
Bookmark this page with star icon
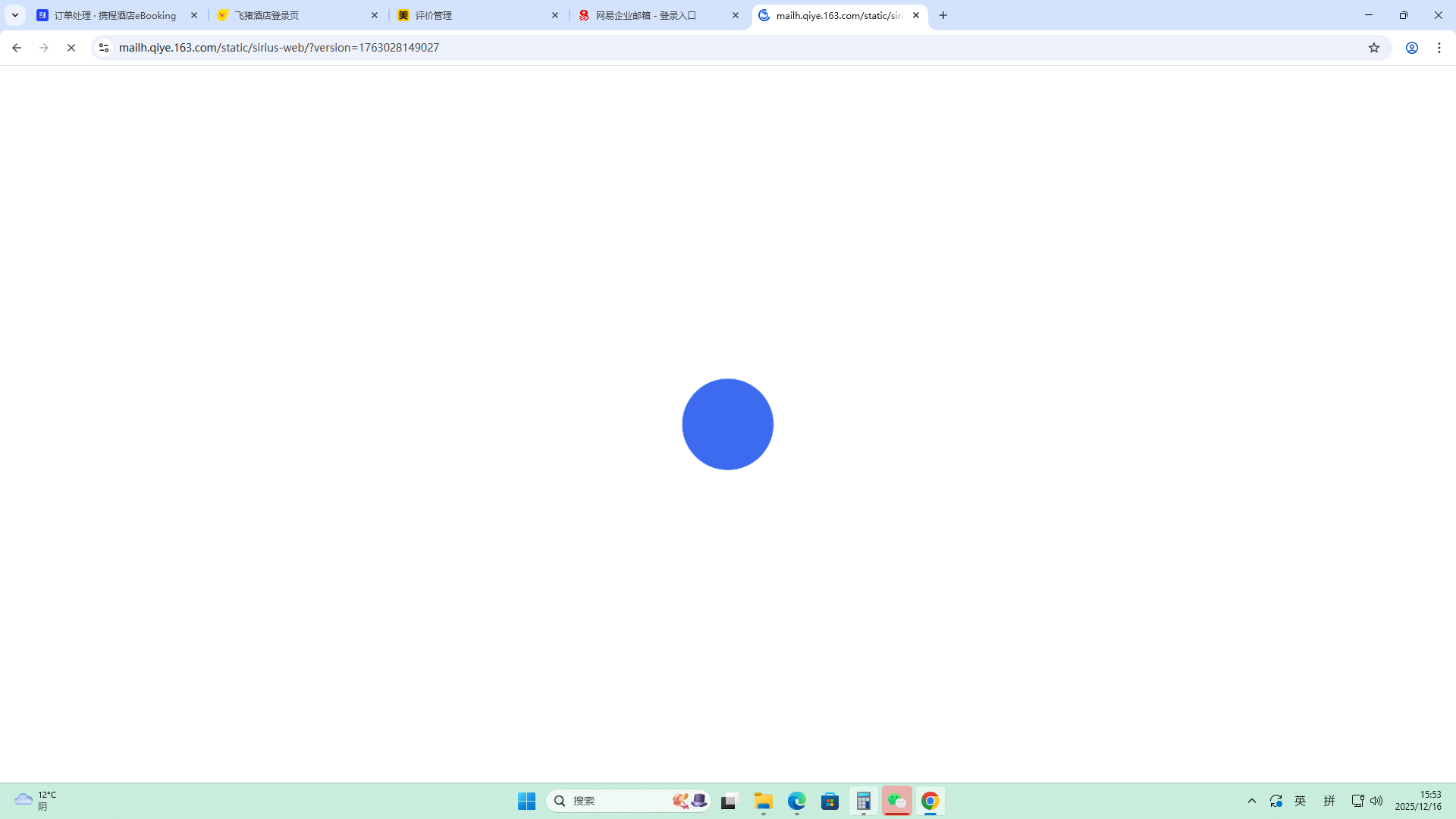click(1374, 48)
